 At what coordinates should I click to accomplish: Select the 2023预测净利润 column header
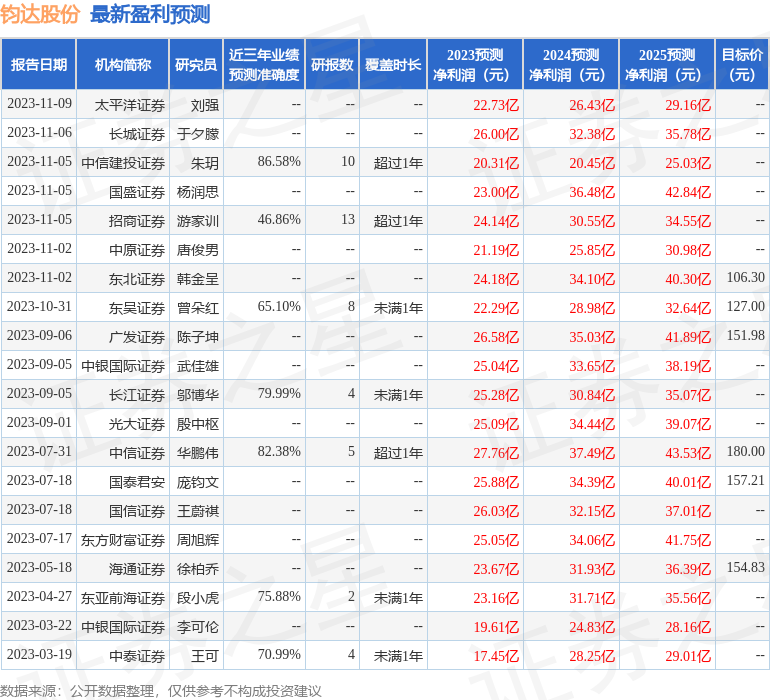[475, 64]
